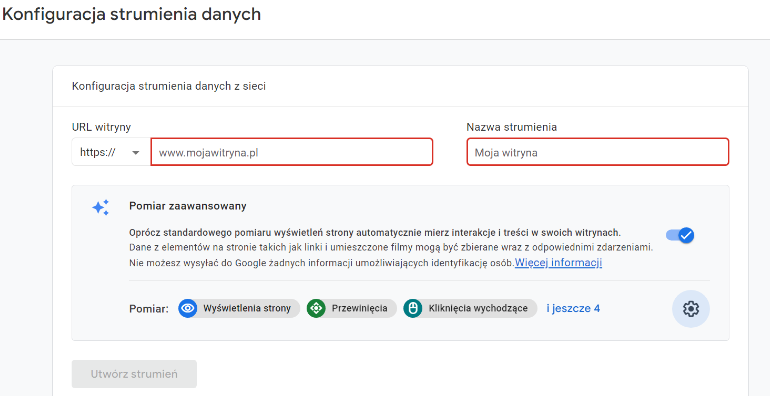Click the Pomiar zaawansowany heading
The height and width of the screenshot is (396, 770).
pos(188,206)
